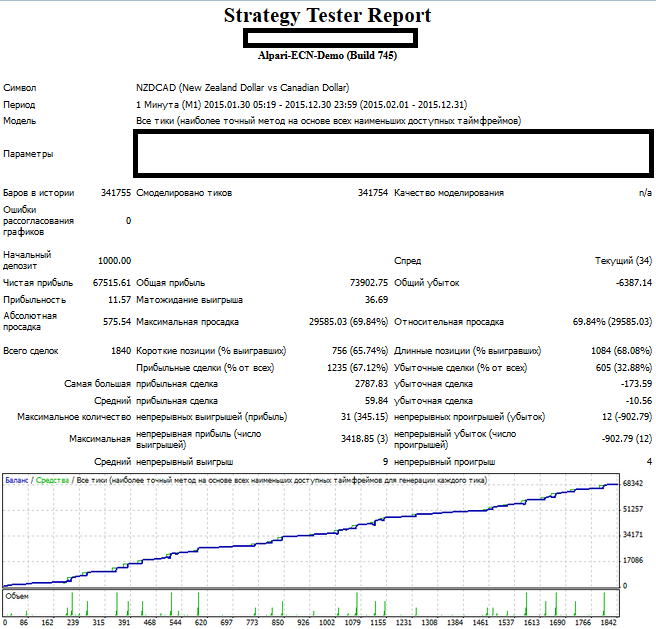
Task: Click the Баланс legend in chart
Action: click(17, 480)
